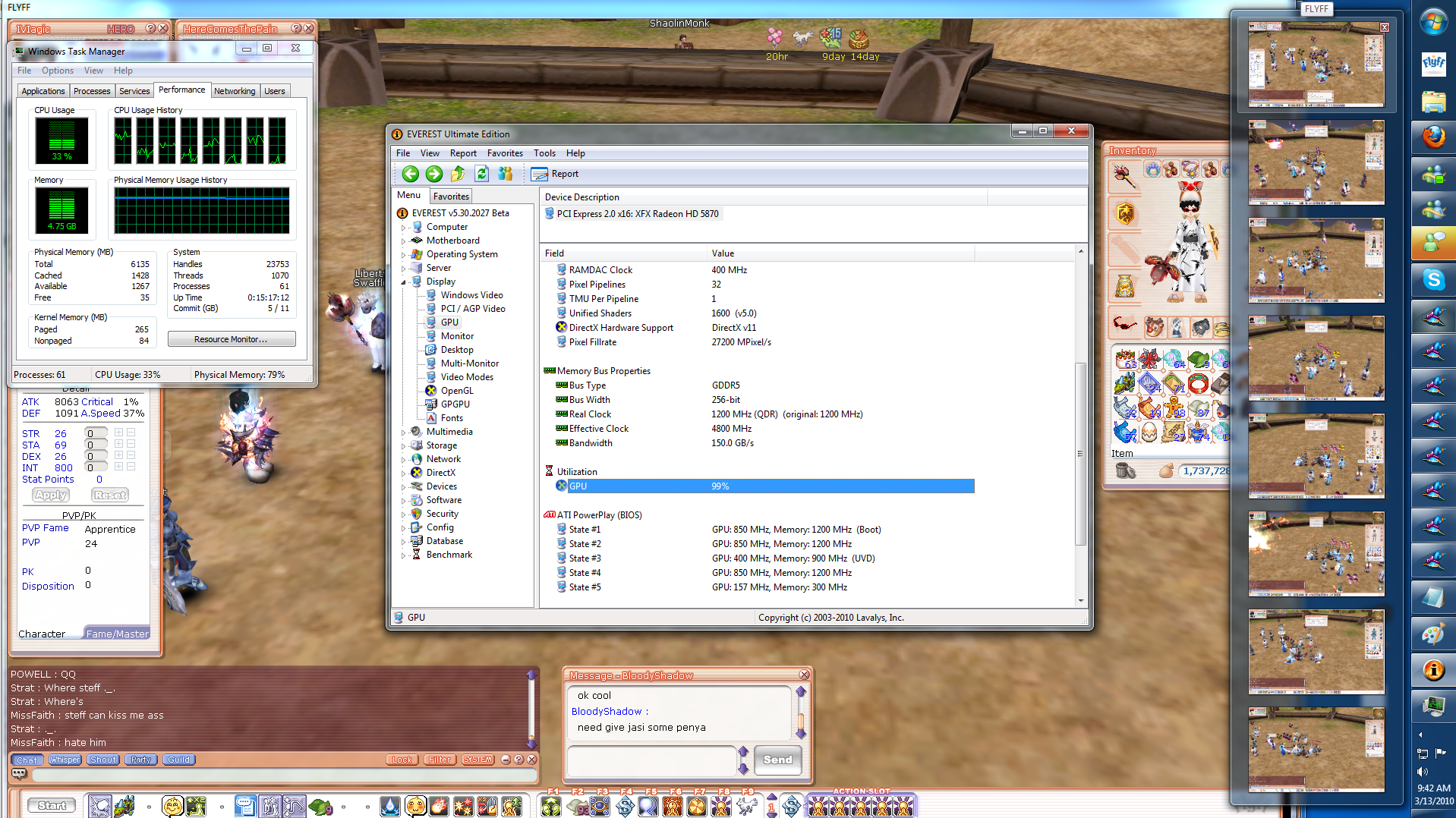Image resolution: width=1456 pixels, height=818 pixels.
Task: Click scroll-down arrow in BloodyShadow message history
Action: (800, 733)
